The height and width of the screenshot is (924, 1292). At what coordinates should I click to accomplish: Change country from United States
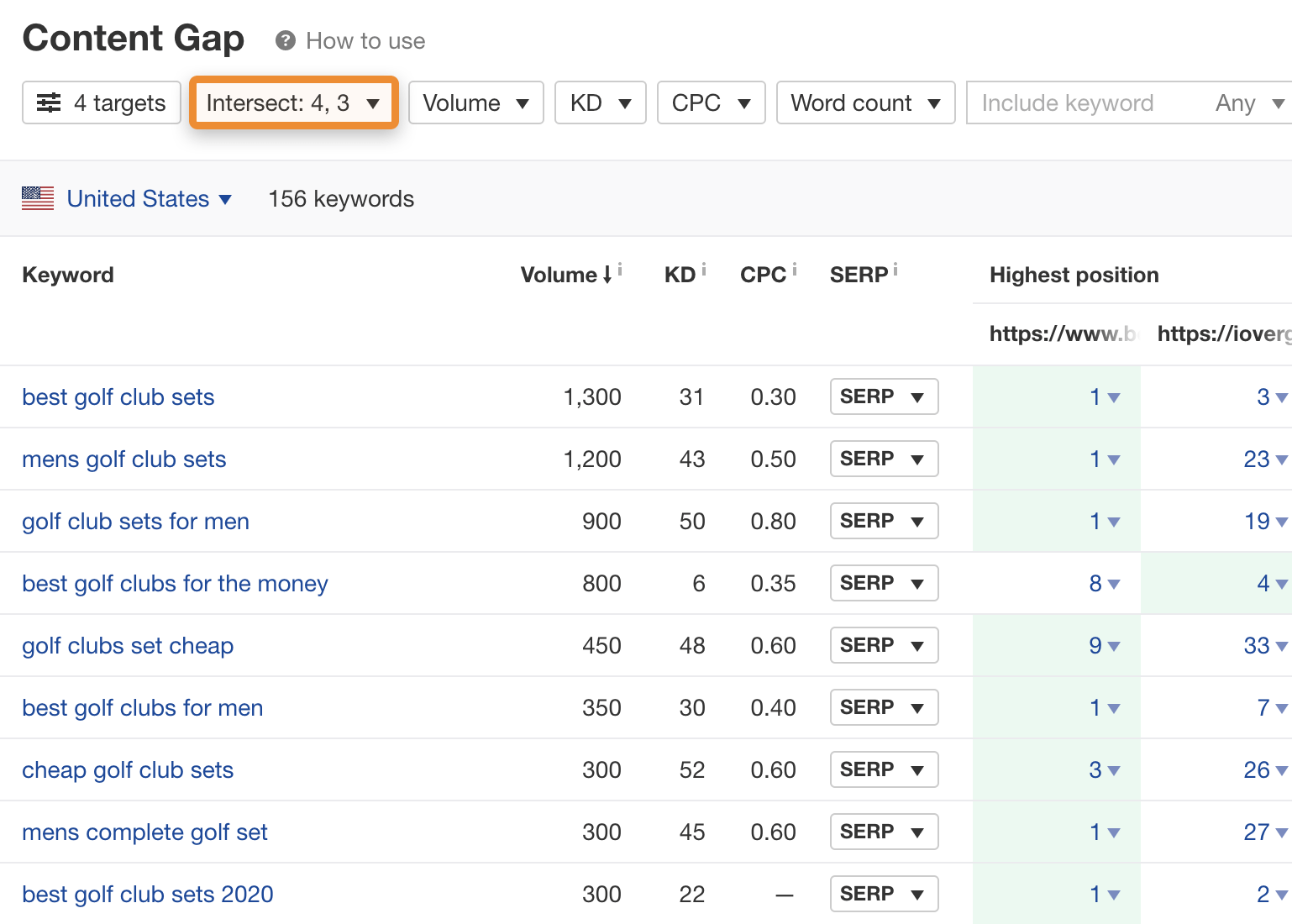click(149, 198)
